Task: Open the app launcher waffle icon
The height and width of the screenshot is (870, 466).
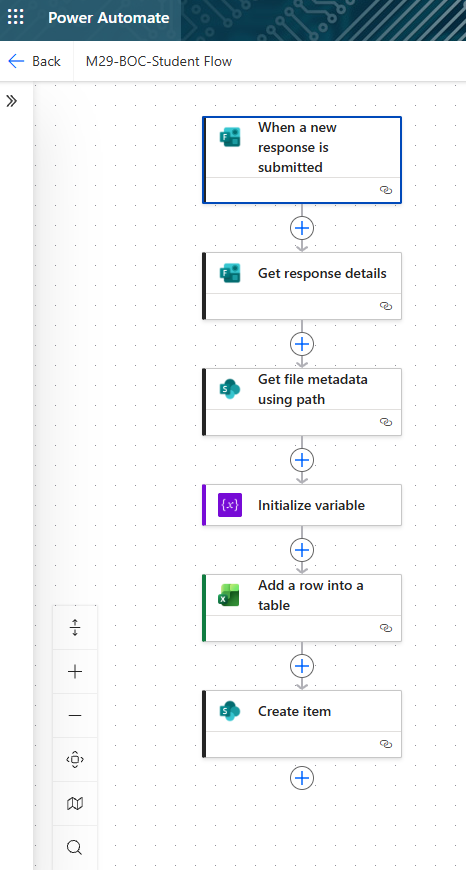Action: coord(16,17)
